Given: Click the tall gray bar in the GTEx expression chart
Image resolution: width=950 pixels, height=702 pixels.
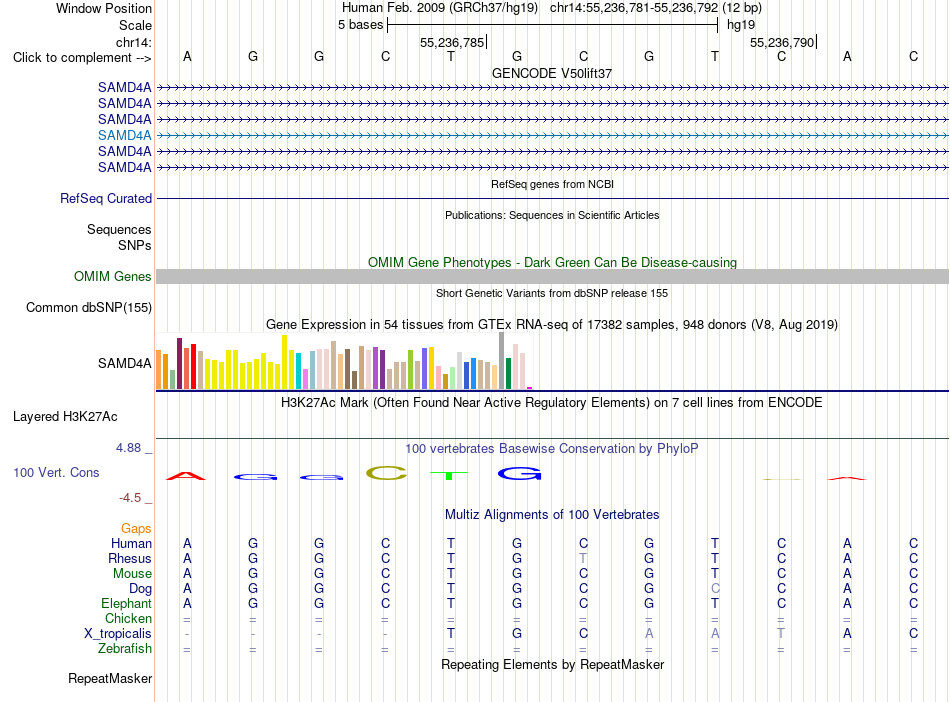Looking at the screenshot, I should coord(502,360).
